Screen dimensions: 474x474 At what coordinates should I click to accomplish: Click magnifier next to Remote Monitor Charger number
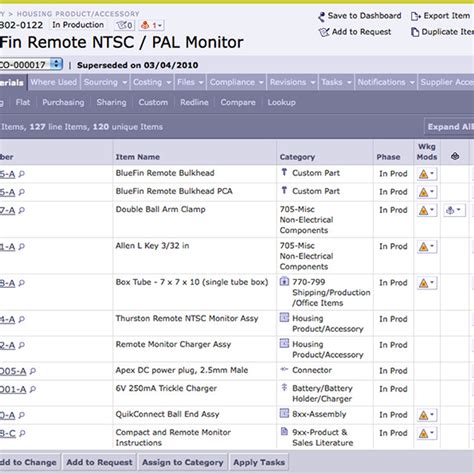click(22, 346)
